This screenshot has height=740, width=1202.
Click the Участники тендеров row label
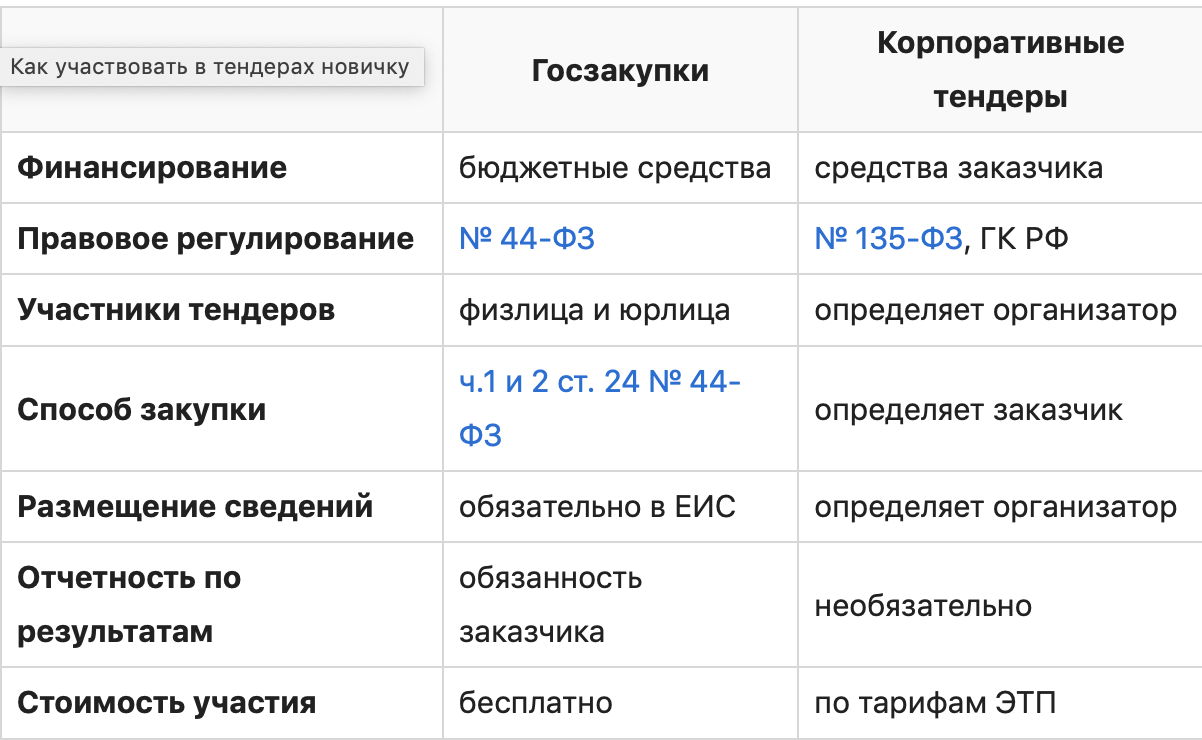(x=176, y=310)
